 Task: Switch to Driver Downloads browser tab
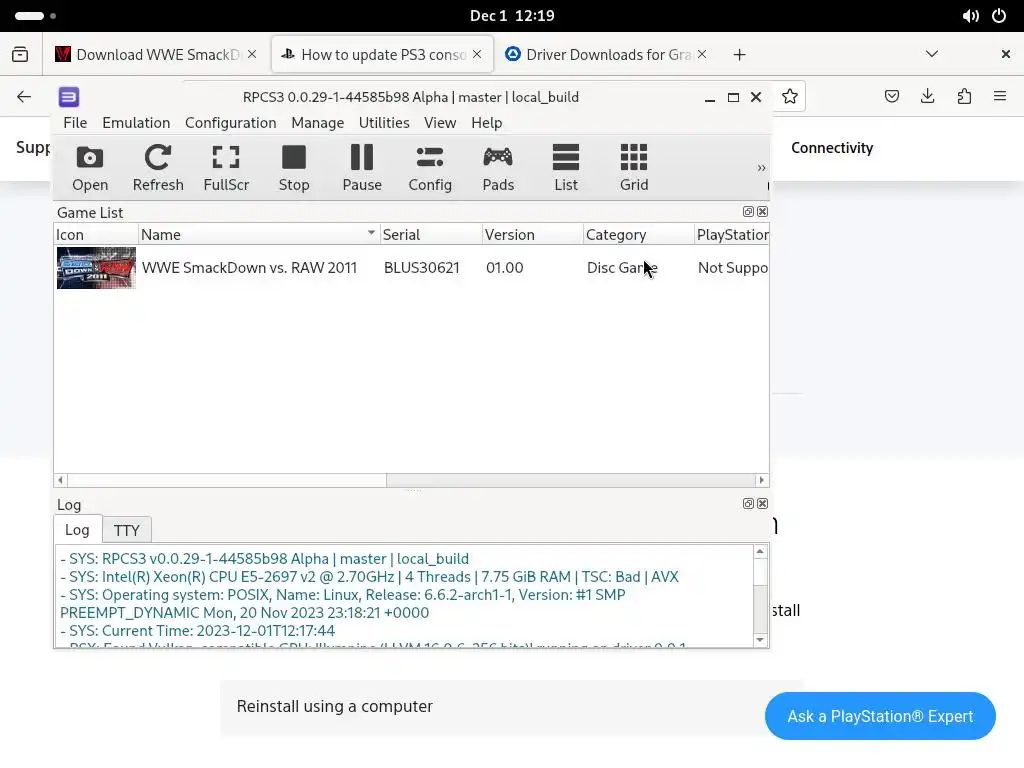[607, 54]
